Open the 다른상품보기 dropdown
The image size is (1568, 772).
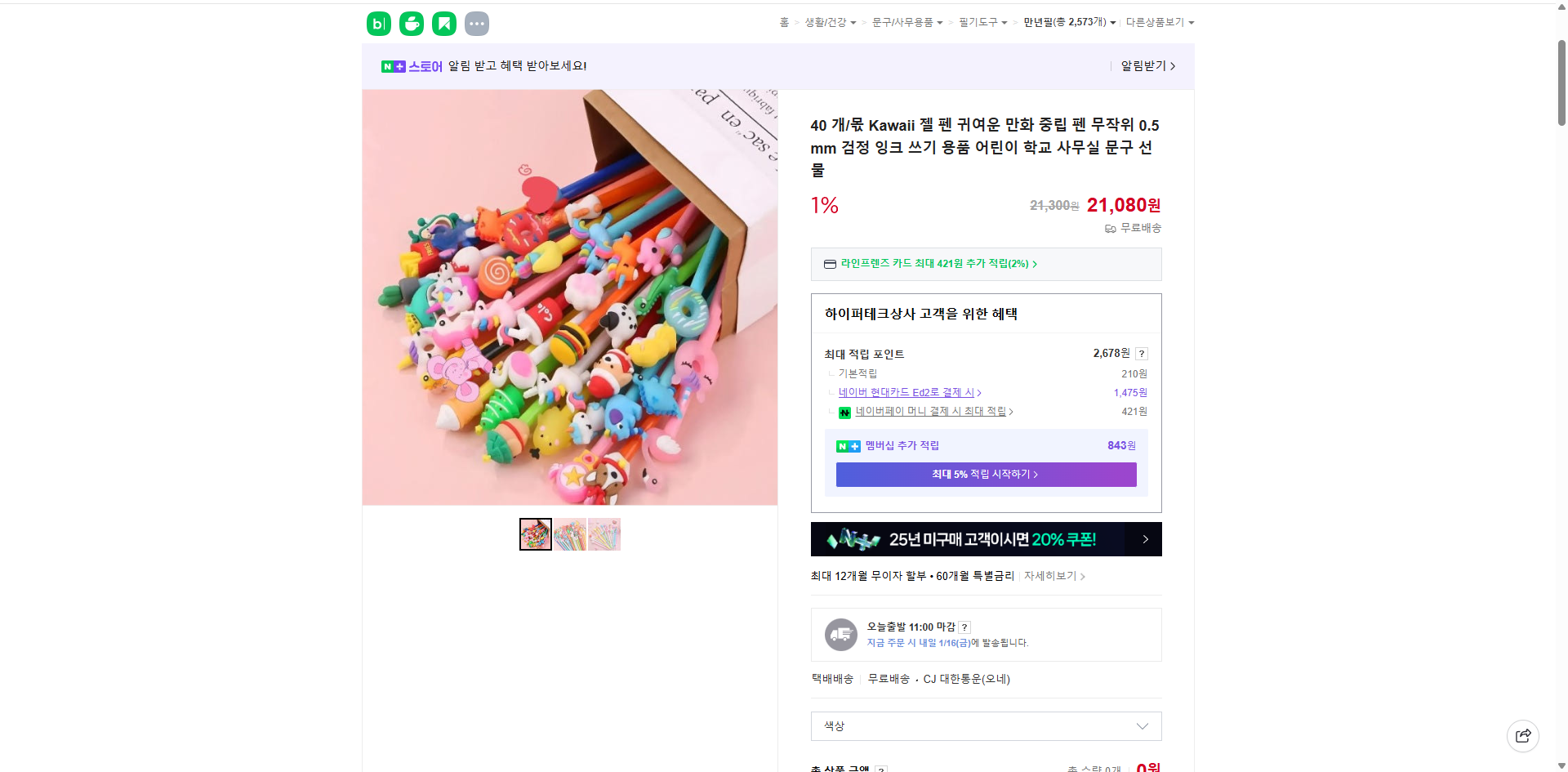point(1160,22)
